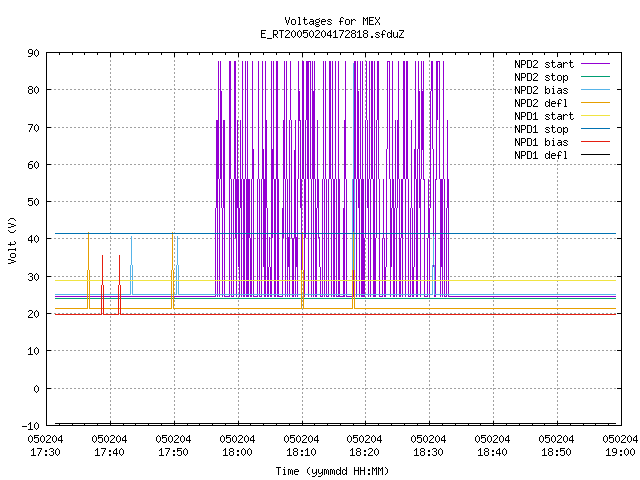Viewport: 640px width, 480px height.
Task: Click the x-axis tick label 17:40
Action: point(109,453)
